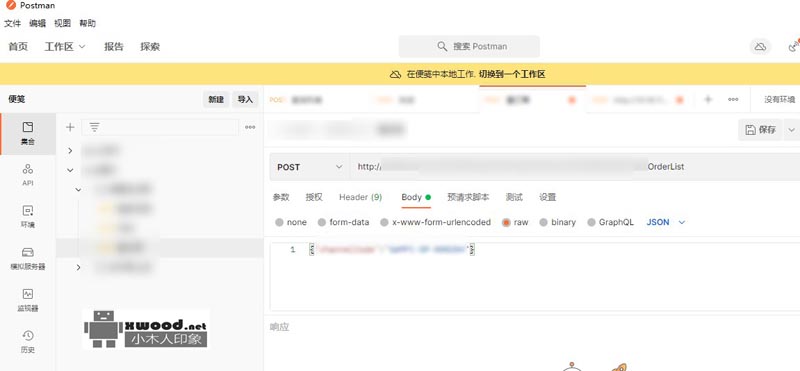Open the 模拟服务器 mock servers panel
This screenshot has width=800, height=371.
click(28, 258)
